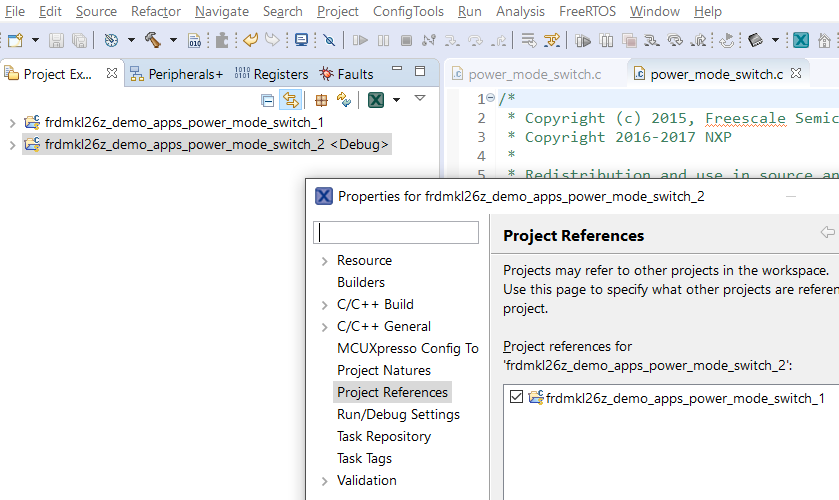This screenshot has width=839, height=500.
Task: Expand the C/C++ Build properties node
Action: coord(324,305)
